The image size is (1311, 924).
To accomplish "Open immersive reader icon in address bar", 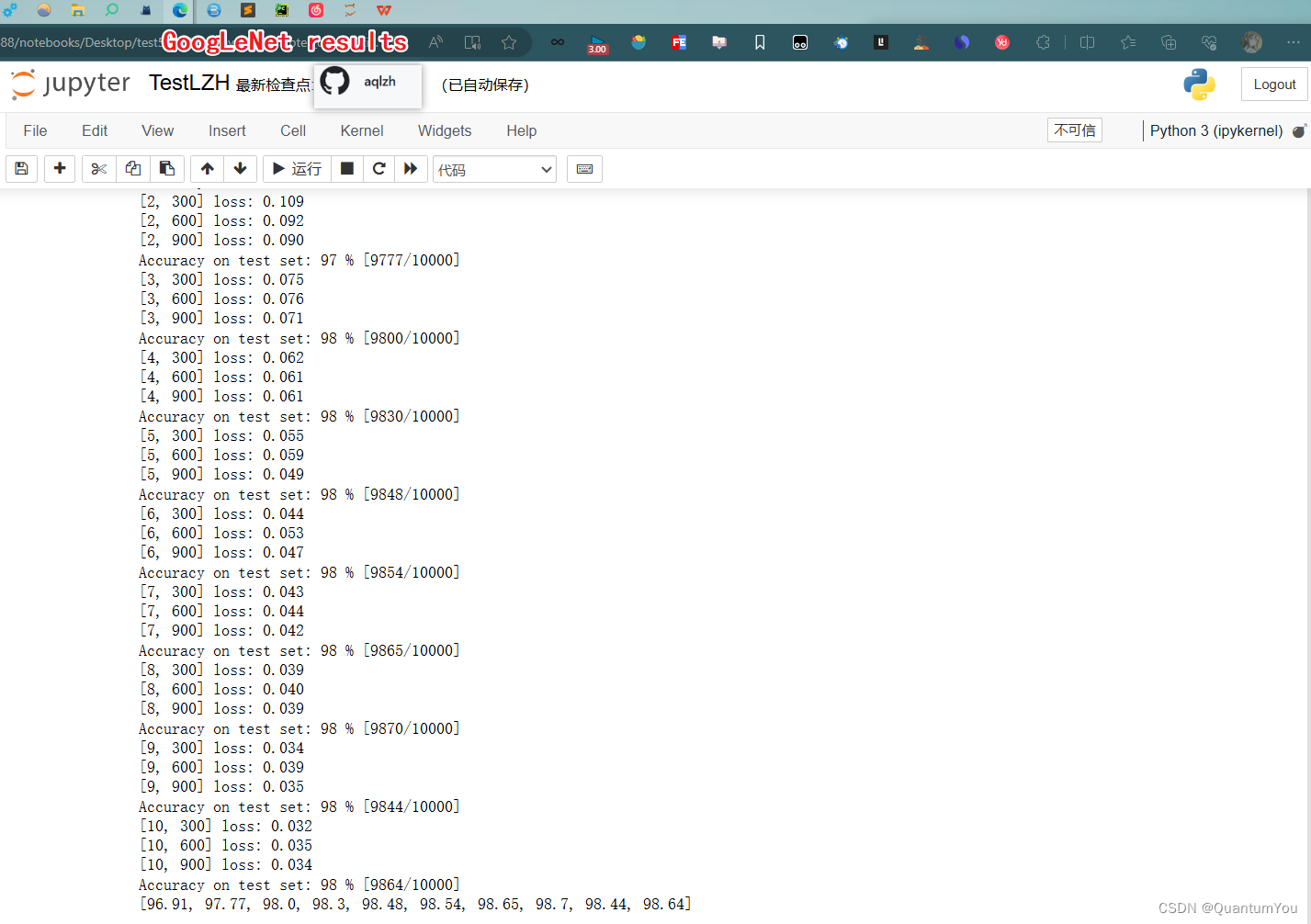I will (x=472, y=42).
